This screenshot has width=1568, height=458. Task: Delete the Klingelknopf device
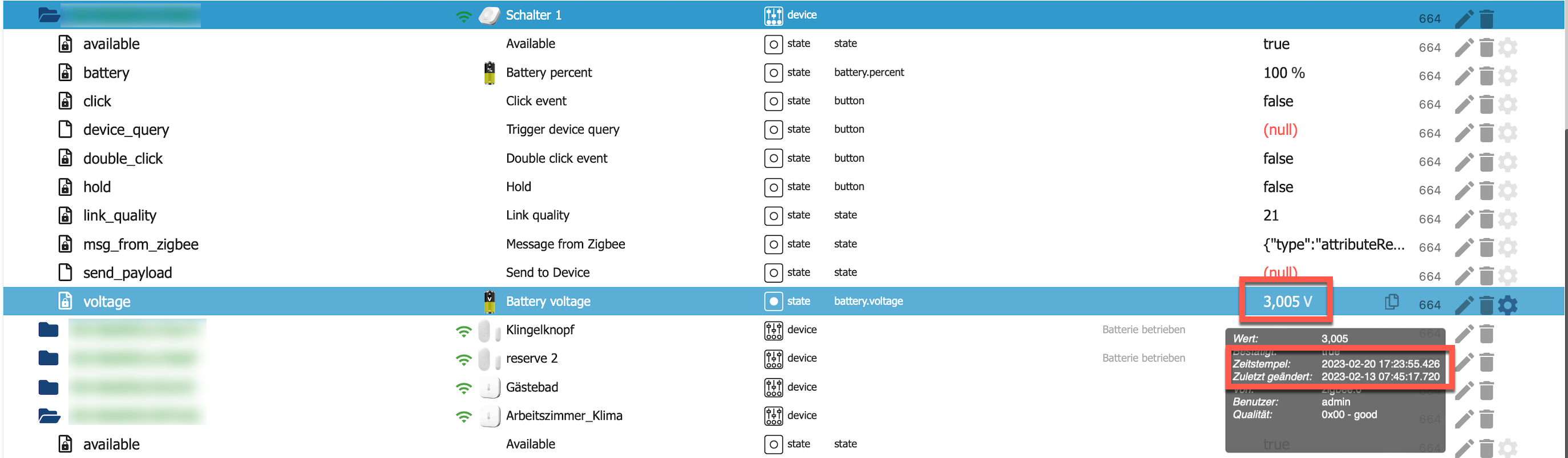pos(1486,334)
